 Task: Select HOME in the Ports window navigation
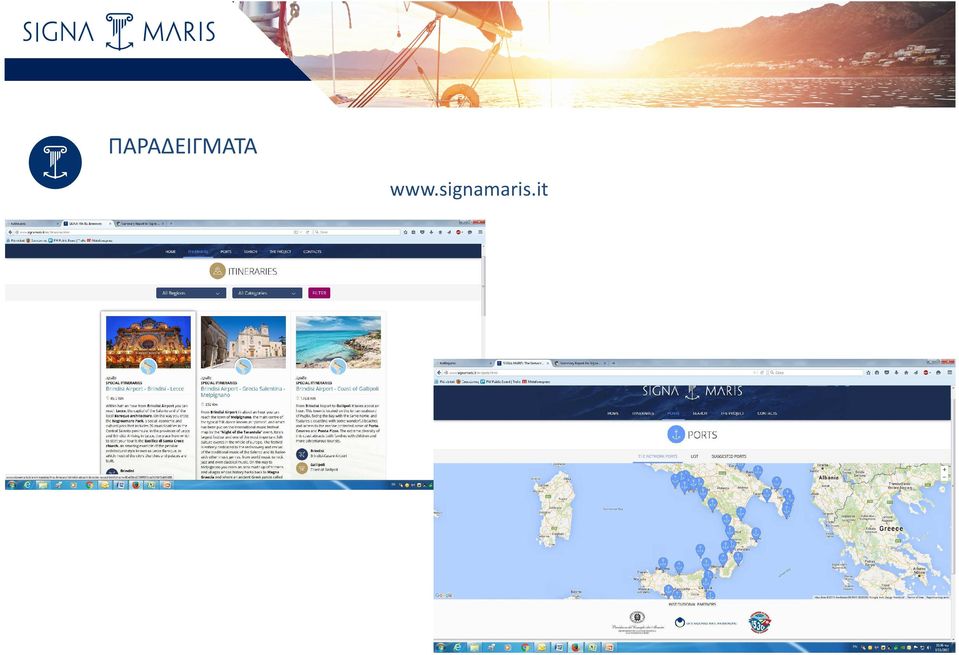pyautogui.click(x=613, y=413)
